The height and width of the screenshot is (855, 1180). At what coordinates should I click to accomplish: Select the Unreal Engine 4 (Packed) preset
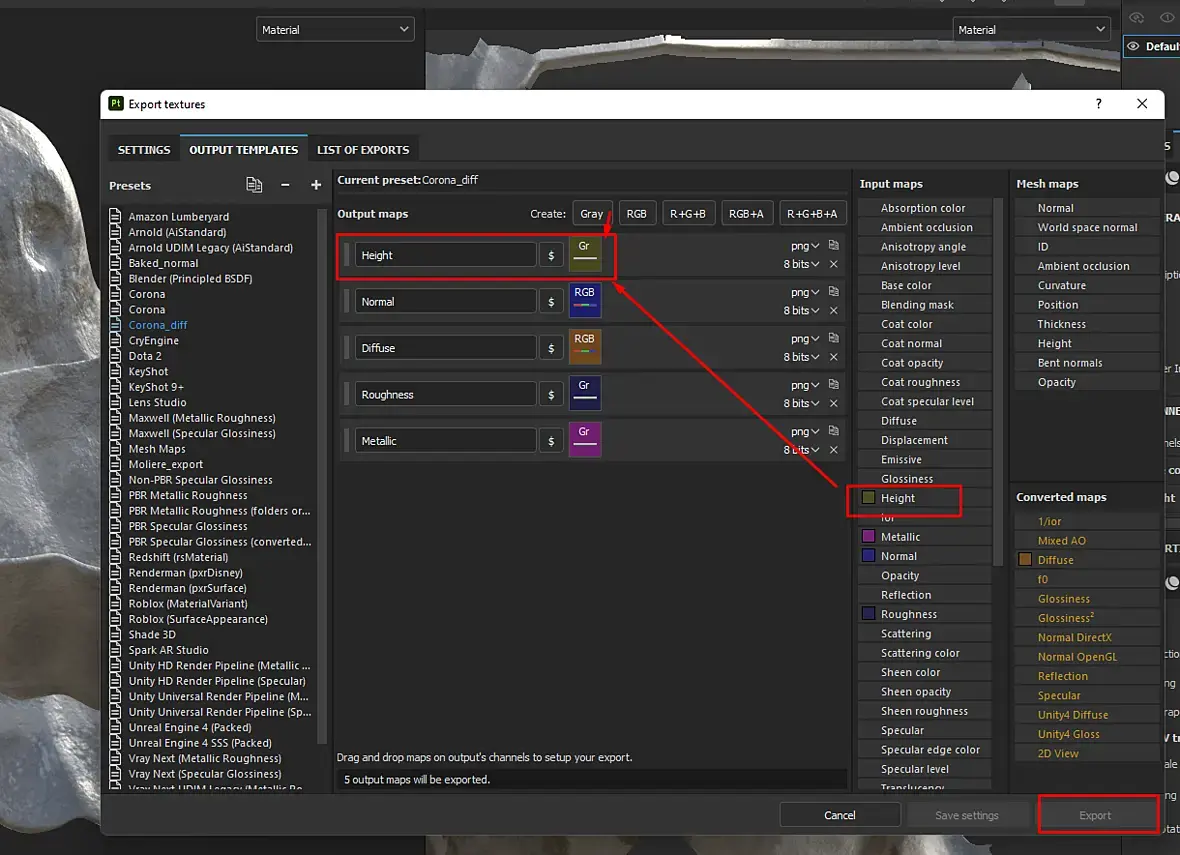(x=190, y=728)
